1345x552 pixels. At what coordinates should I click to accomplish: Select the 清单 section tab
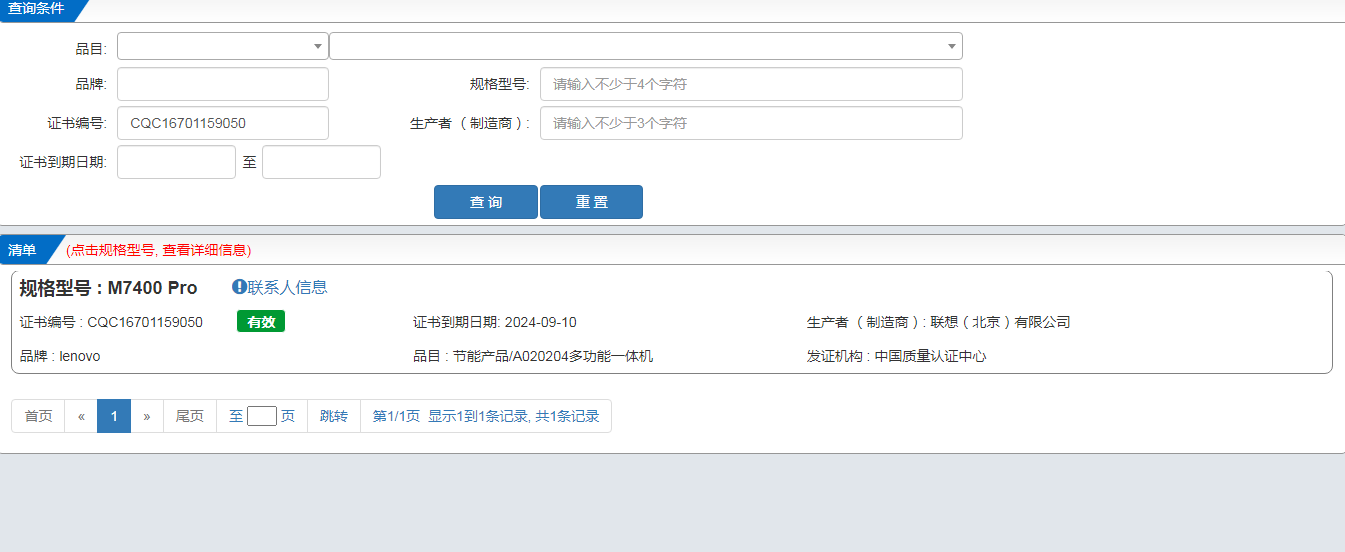click(24, 250)
